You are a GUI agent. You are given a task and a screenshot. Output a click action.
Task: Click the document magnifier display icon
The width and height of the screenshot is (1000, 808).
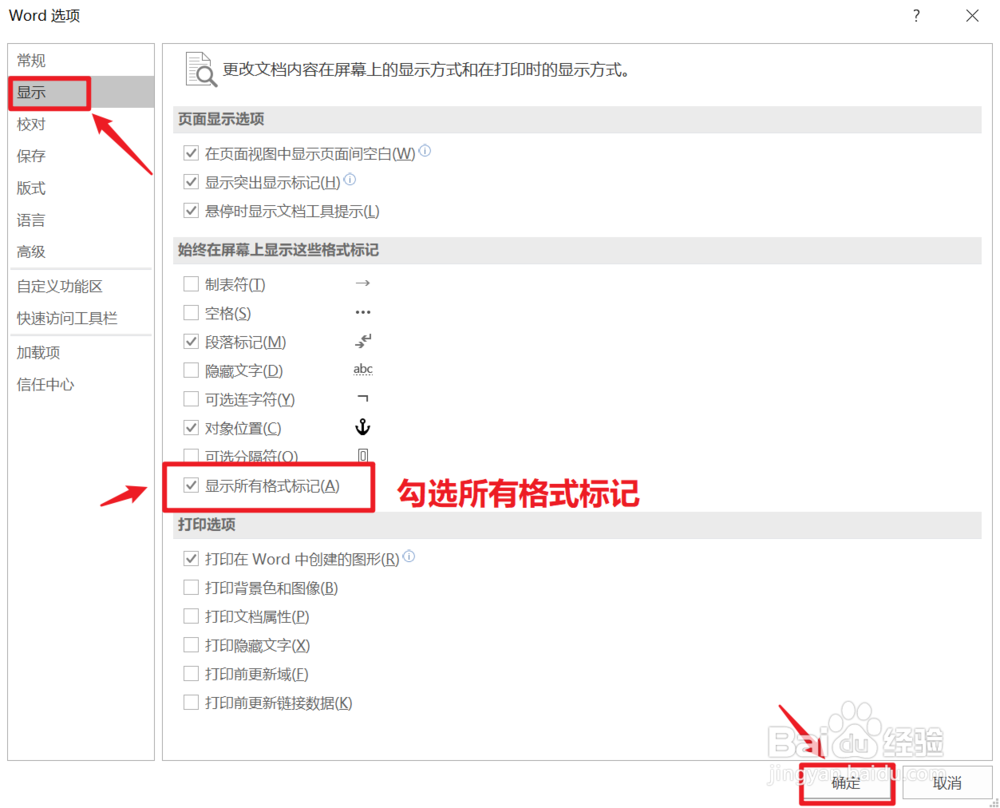[201, 70]
